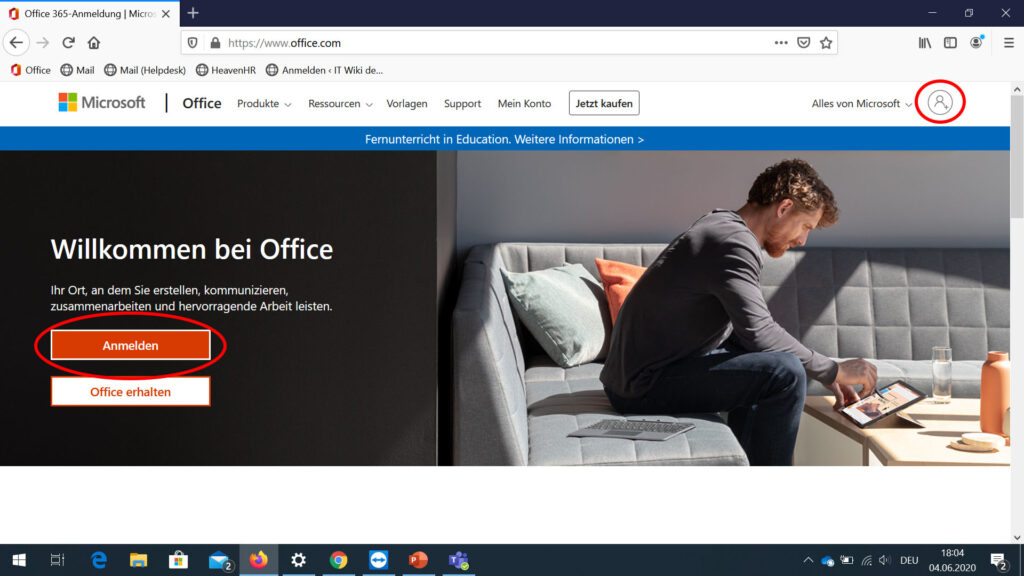This screenshot has height=576, width=1024.
Task: Open Fernunterricht in Education banner link
Action: click(x=504, y=139)
